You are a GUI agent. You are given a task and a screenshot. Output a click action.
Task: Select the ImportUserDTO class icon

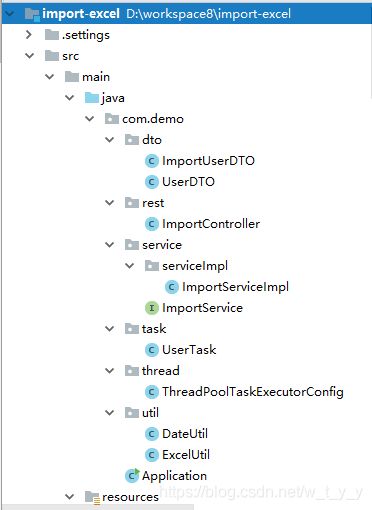click(x=152, y=161)
